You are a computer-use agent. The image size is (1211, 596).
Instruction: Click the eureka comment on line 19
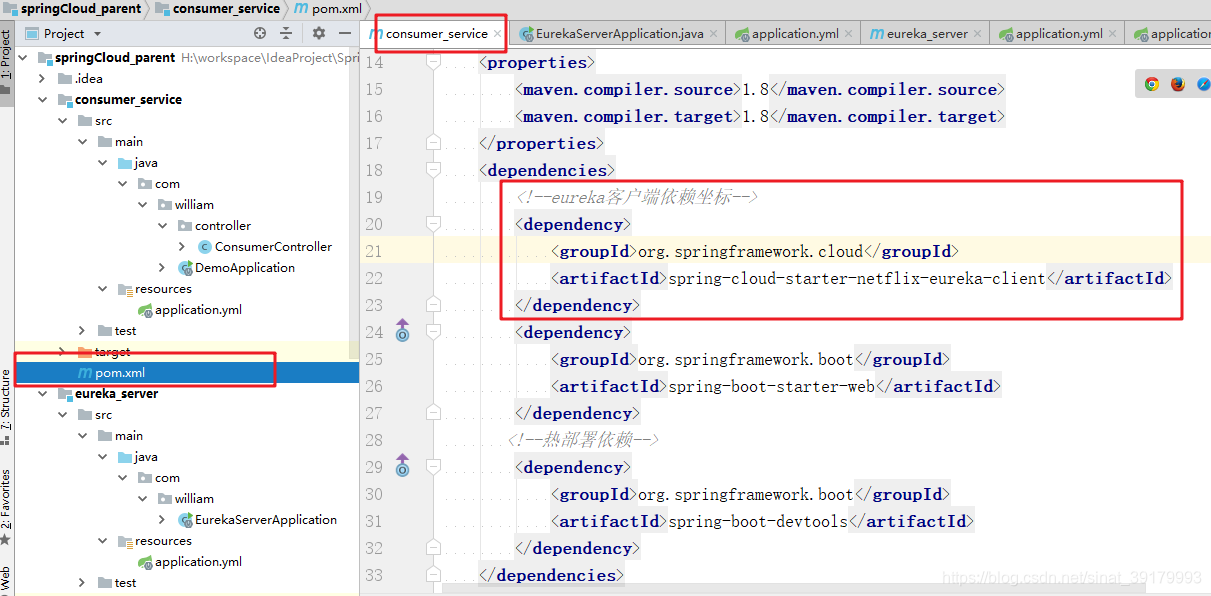(x=637, y=197)
